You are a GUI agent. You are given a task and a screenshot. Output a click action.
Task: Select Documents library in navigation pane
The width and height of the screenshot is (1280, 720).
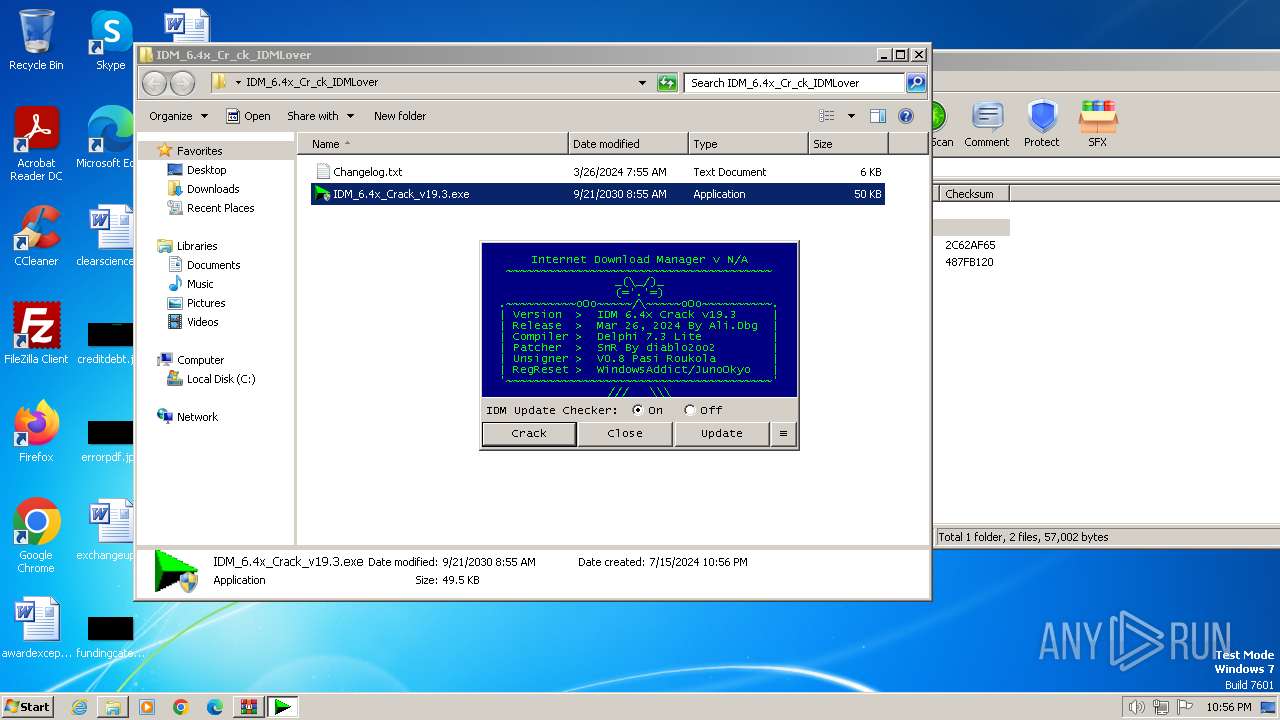(213, 265)
